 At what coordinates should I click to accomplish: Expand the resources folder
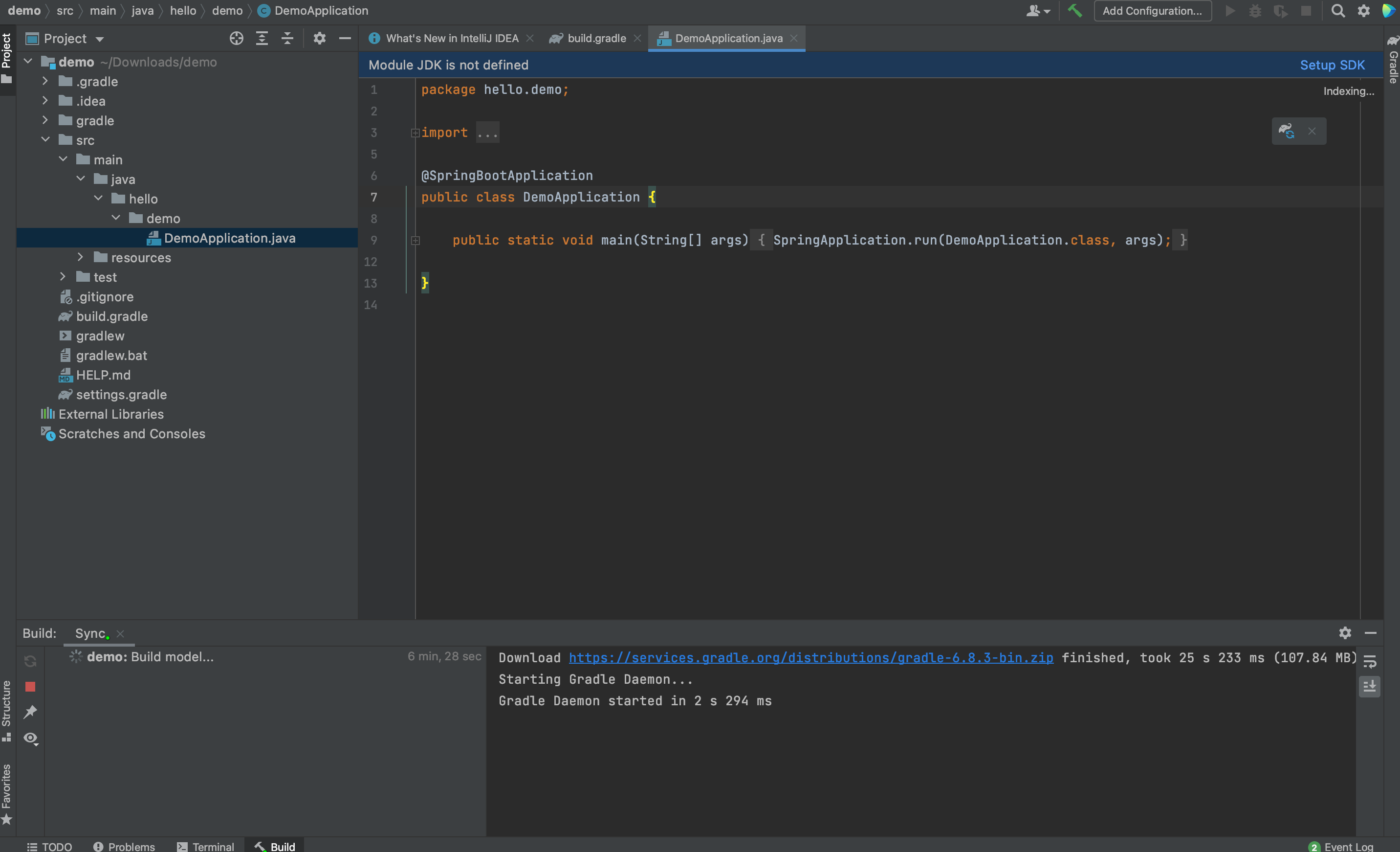pyautogui.click(x=80, y=257)
